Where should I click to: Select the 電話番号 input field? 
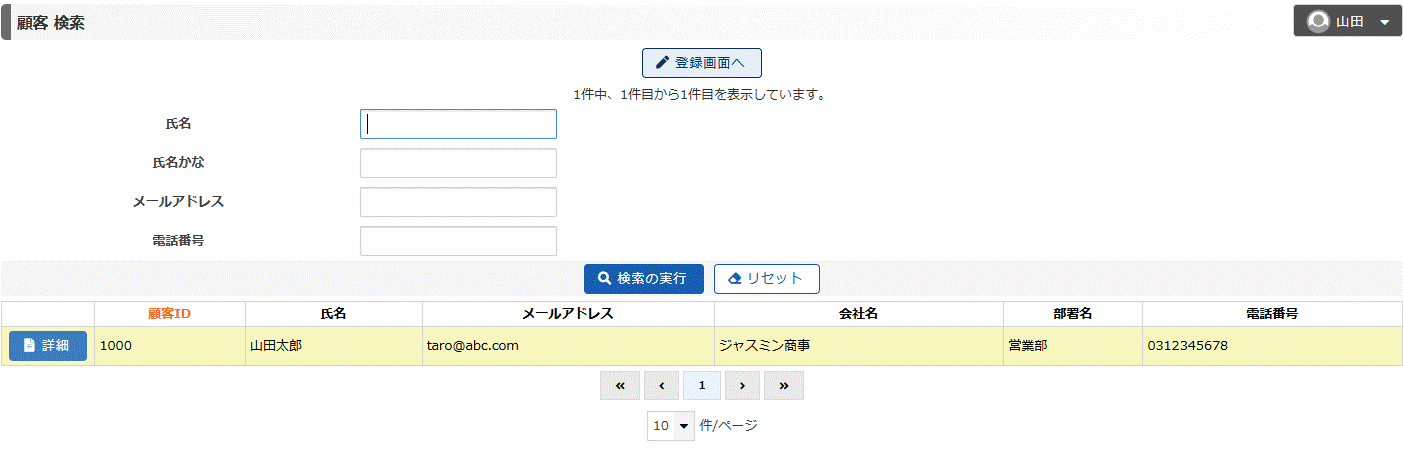pyautogui.click(x=458, y=241)
